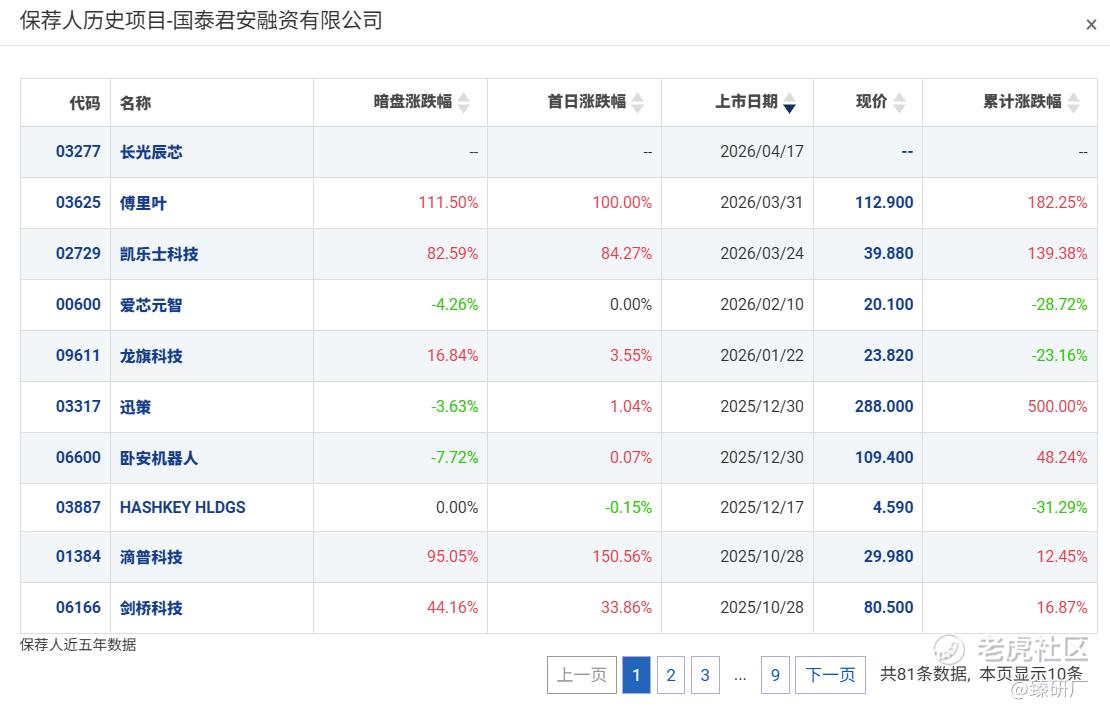
Task: Open stock code 03625
Action: (79, 202)
